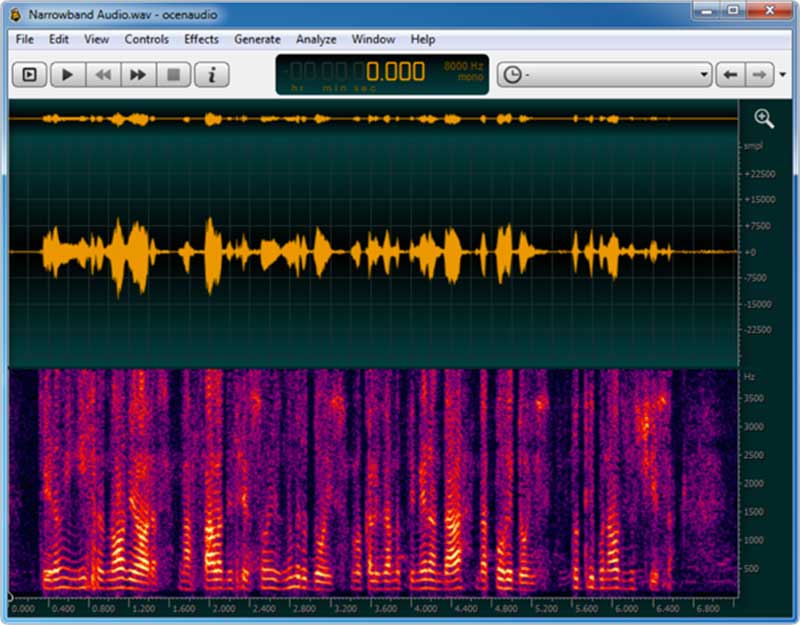Go forward with the right arrow button

pos(759,75)
